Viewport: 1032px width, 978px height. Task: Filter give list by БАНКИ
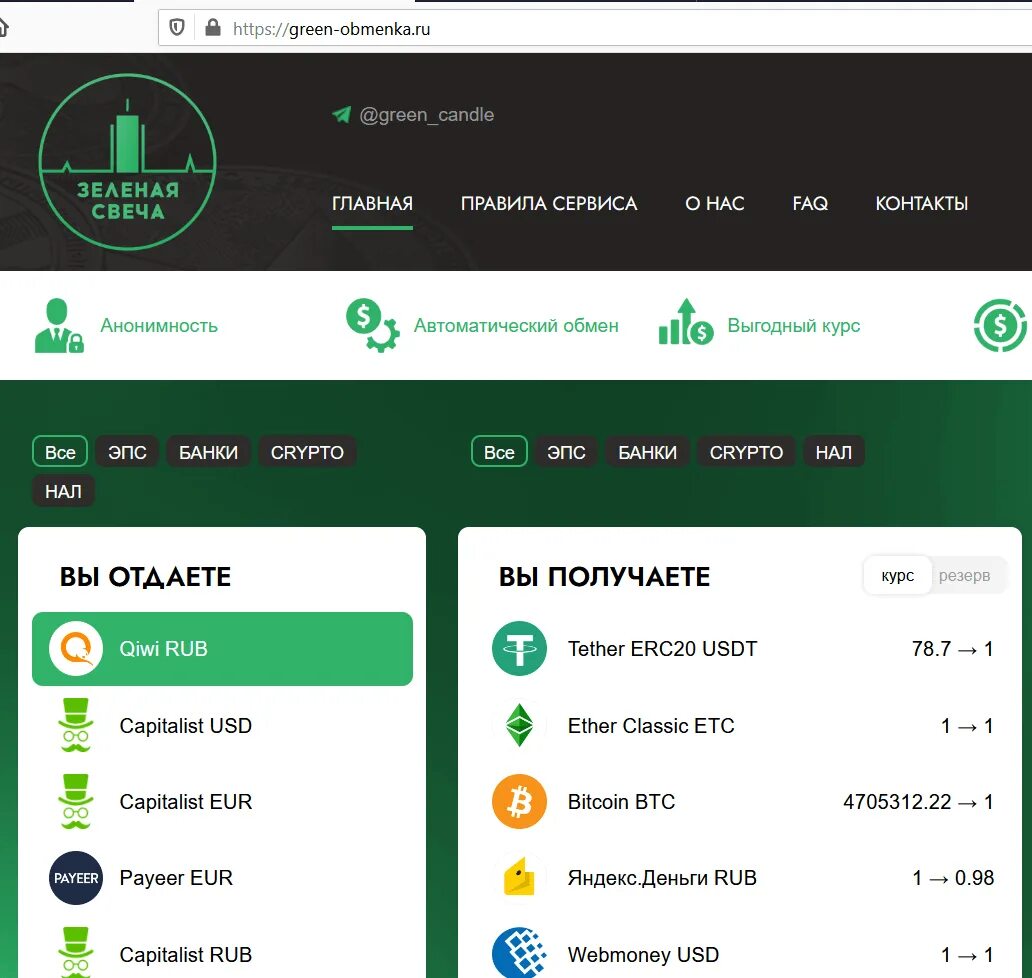(209, 452)
